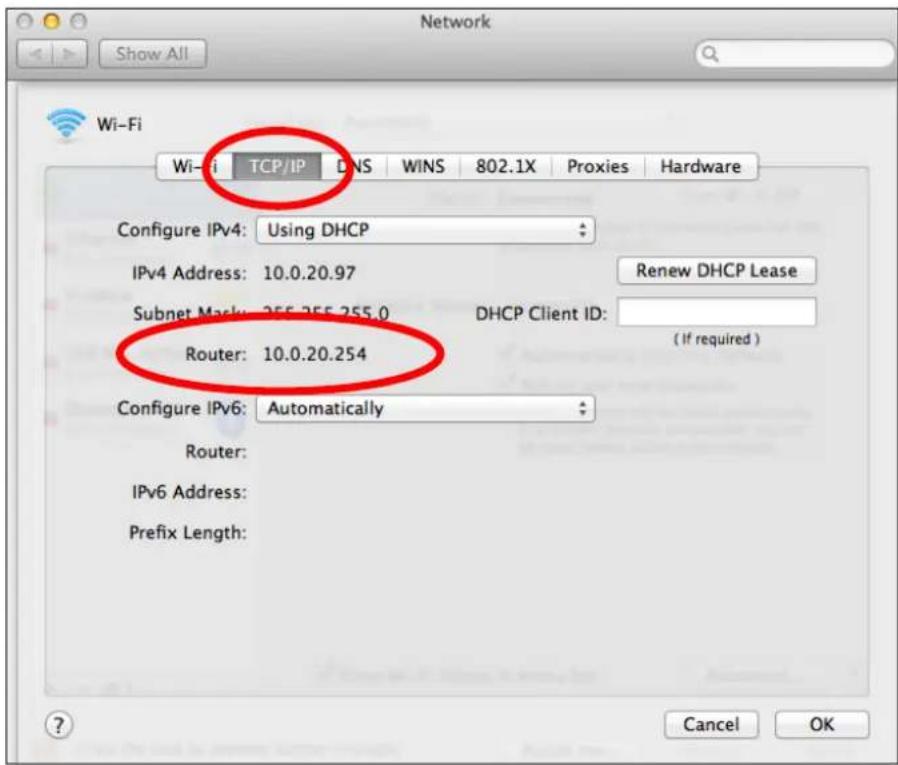Click the Cancel button
The height and width of the screenshot is (765, 898).
tap(711, 724)
